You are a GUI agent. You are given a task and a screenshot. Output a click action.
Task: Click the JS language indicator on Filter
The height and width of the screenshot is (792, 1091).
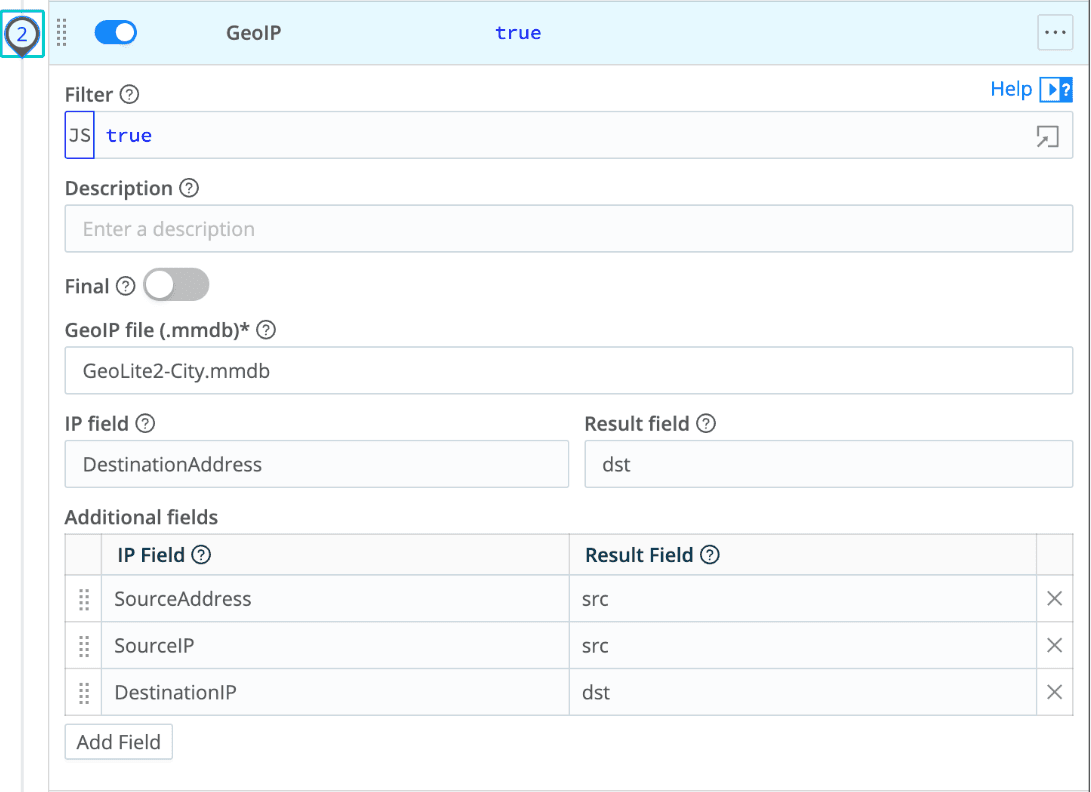point(79,135)
